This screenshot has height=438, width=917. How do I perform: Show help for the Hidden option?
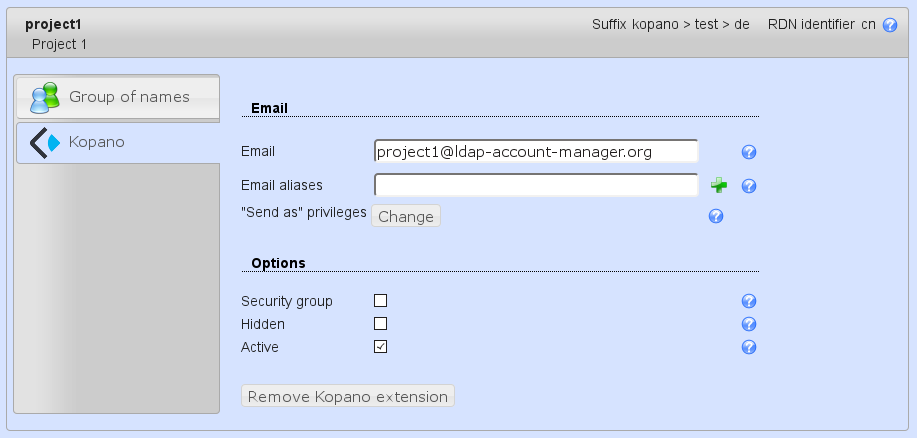pos(748,324)
